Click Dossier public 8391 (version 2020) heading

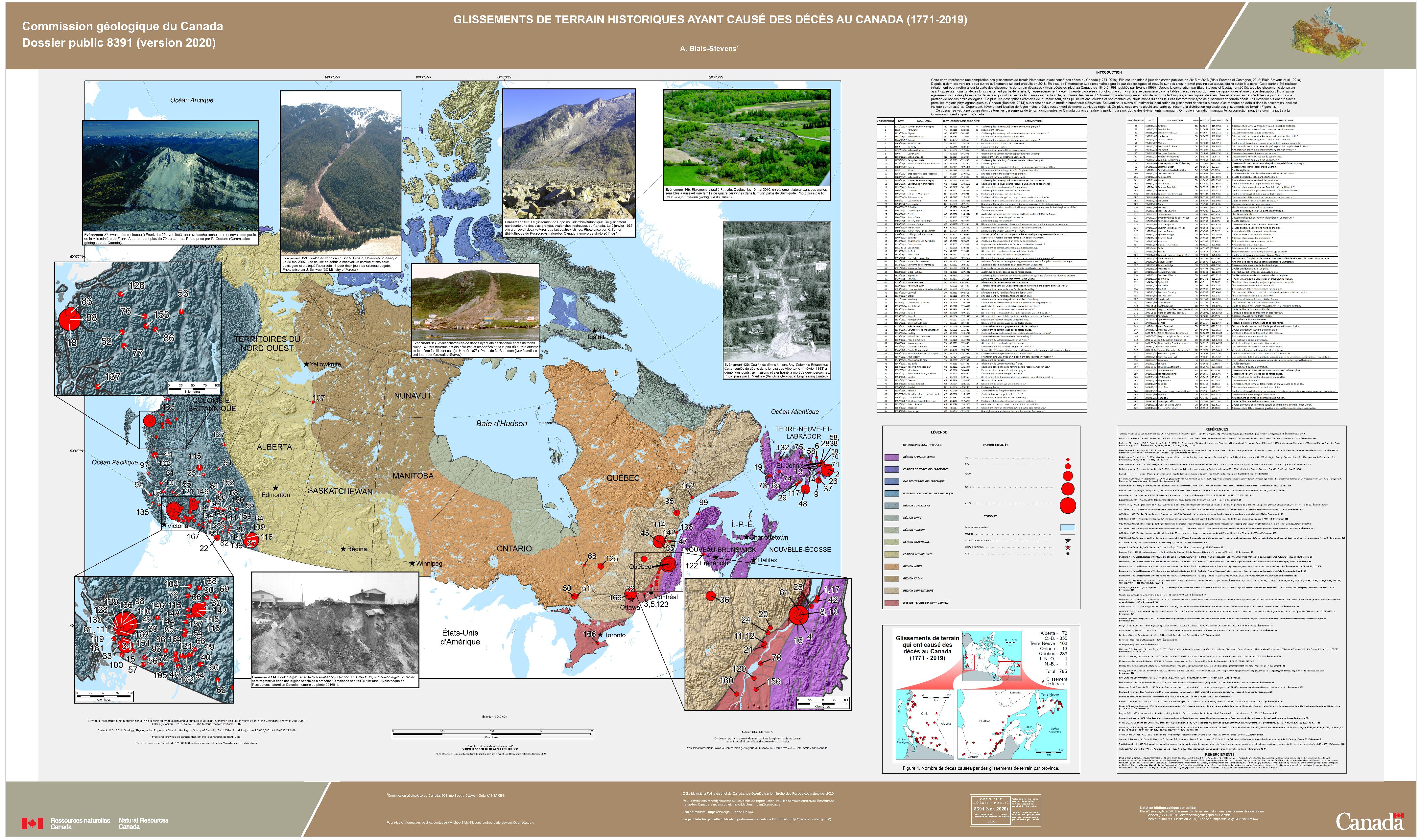119,43
